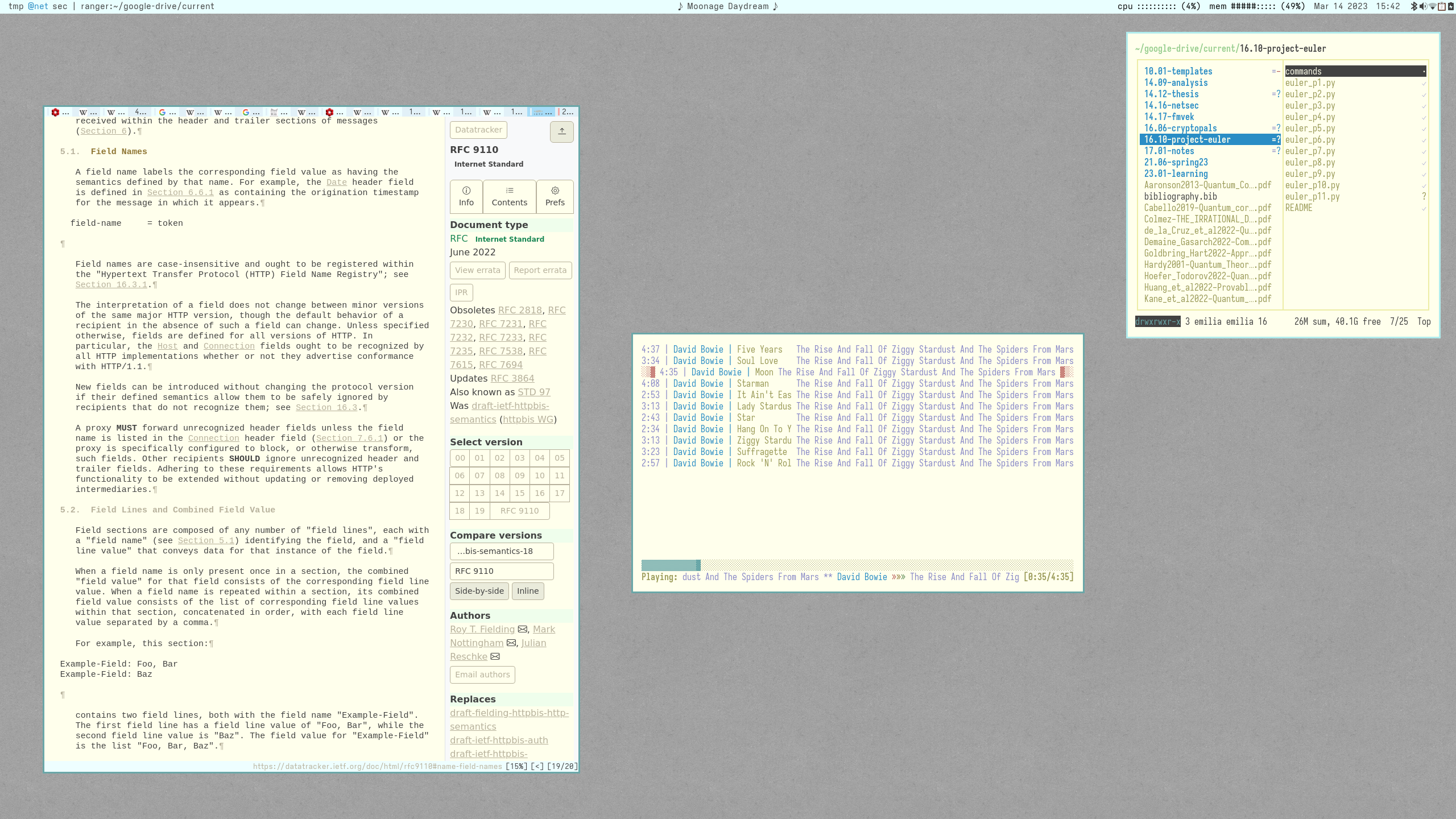Open the bis-semantics-18 compare version dropdown
The image size is (1456, 819).
pyautogui.click(x=501, y=551)
